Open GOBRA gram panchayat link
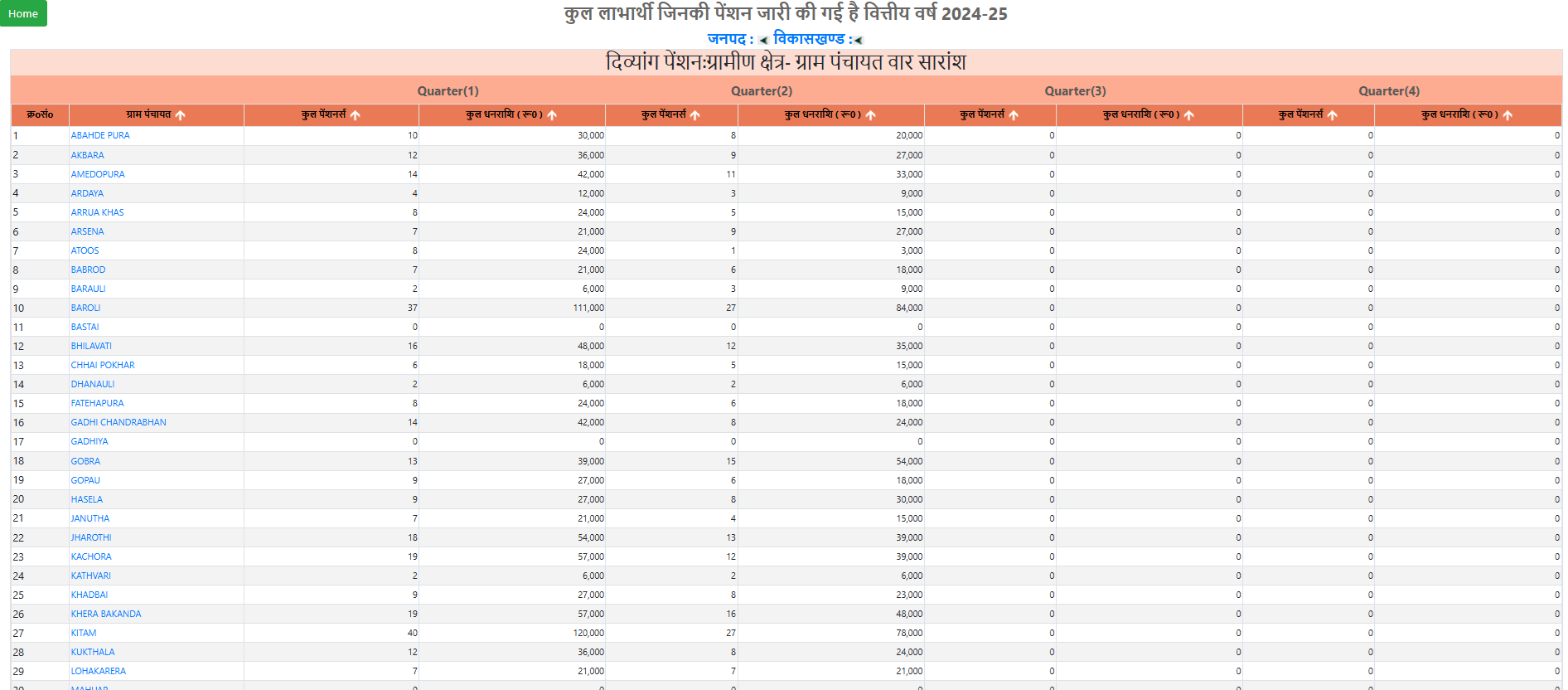Screen dimensions: 1568x690 coord(85,461)
